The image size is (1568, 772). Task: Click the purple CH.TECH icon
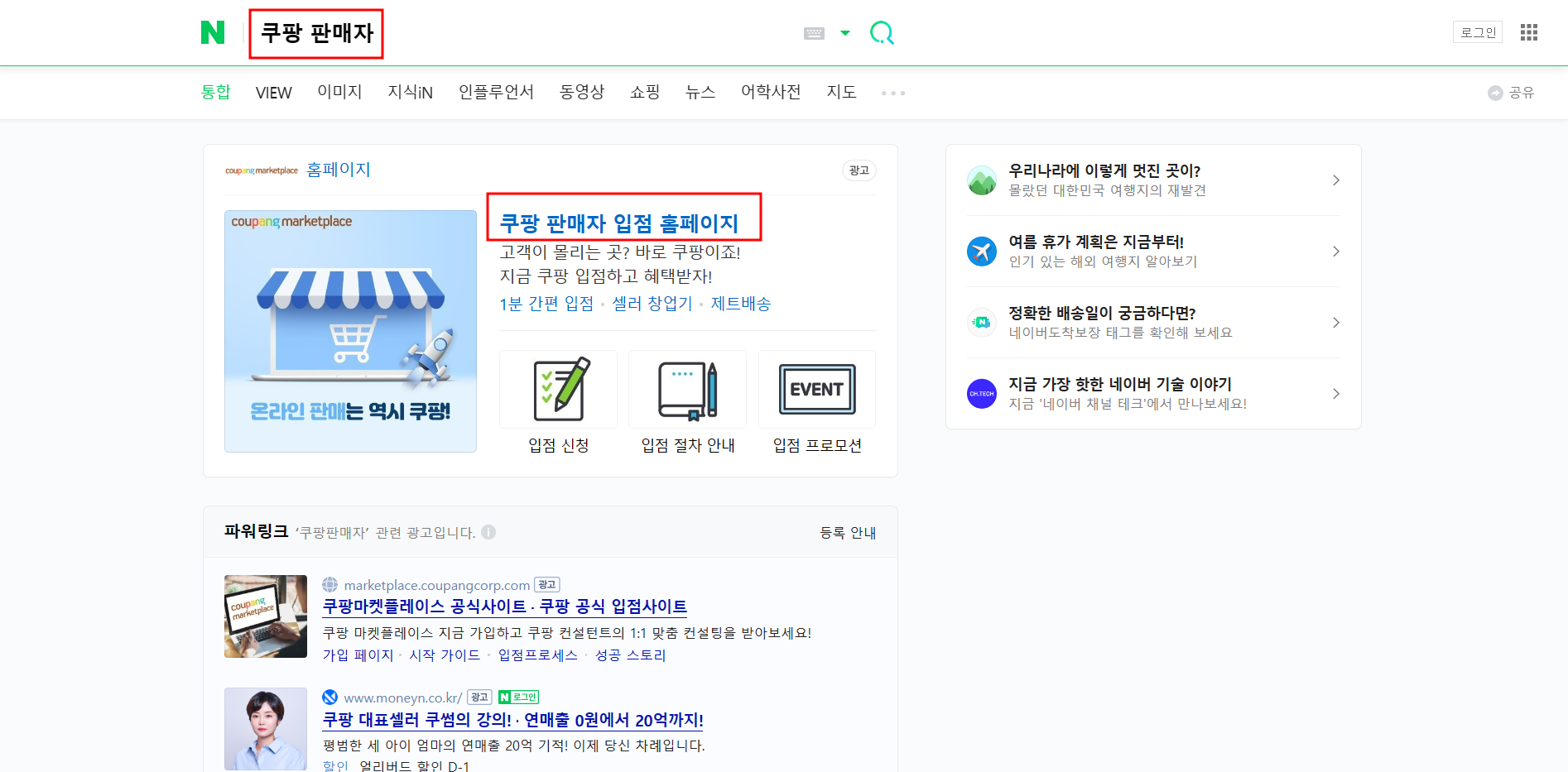point(982,394)
